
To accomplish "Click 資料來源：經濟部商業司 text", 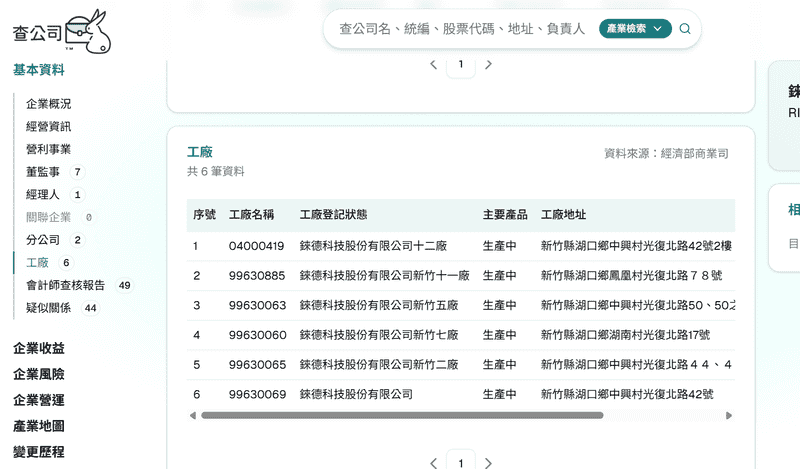I will [x=666, y=154].
